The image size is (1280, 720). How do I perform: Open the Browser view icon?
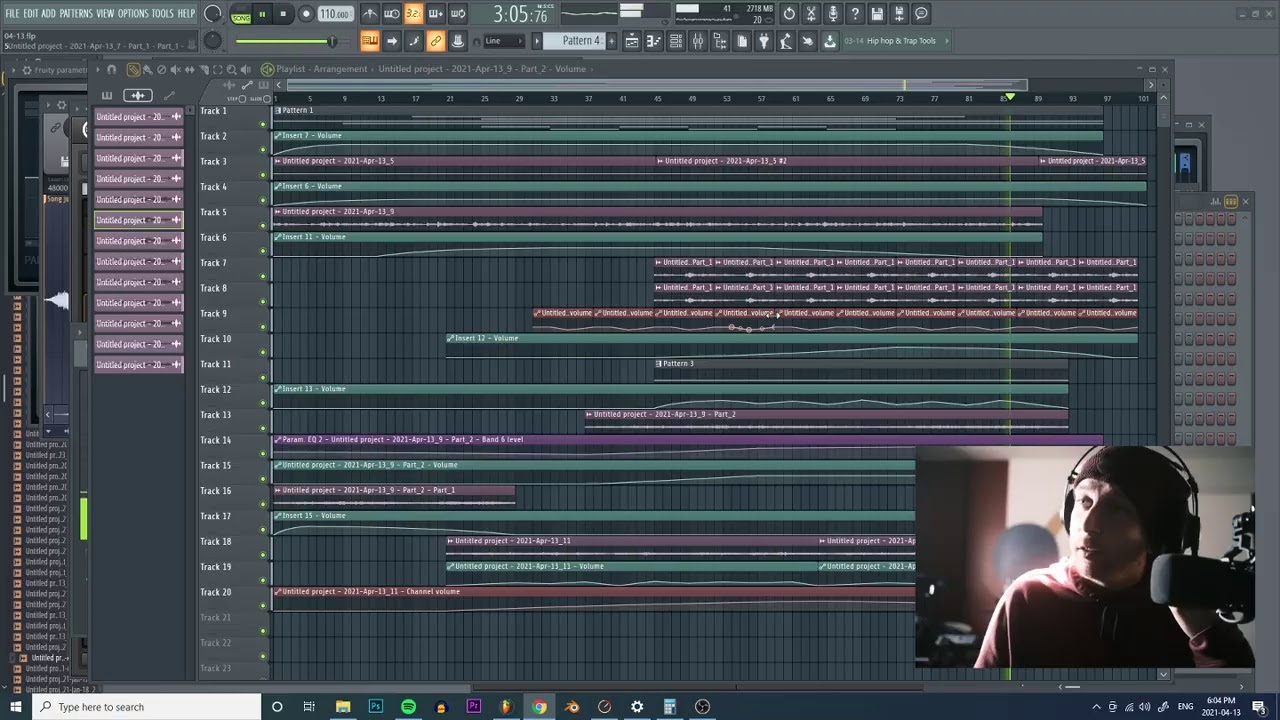[720, 41]
